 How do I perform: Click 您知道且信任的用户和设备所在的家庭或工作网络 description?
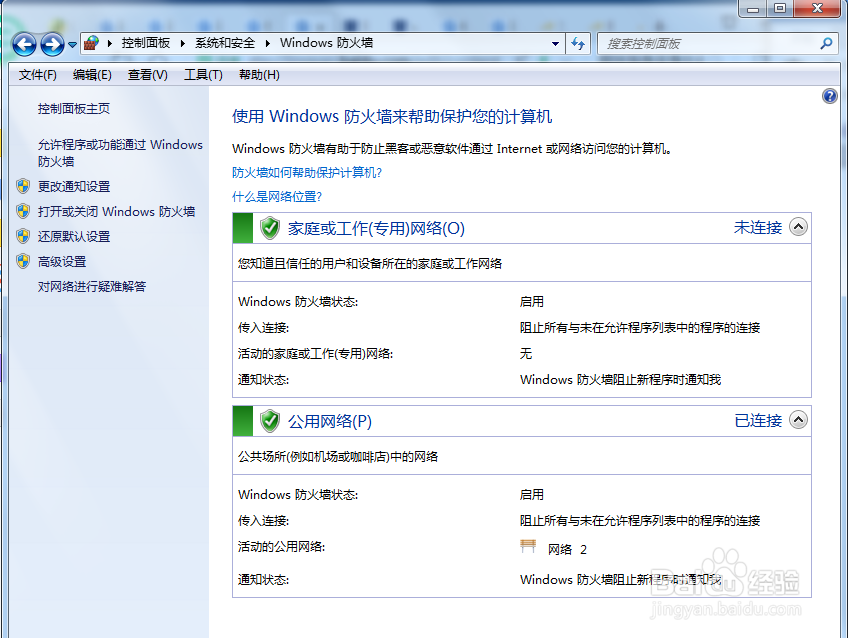[370, 264]
